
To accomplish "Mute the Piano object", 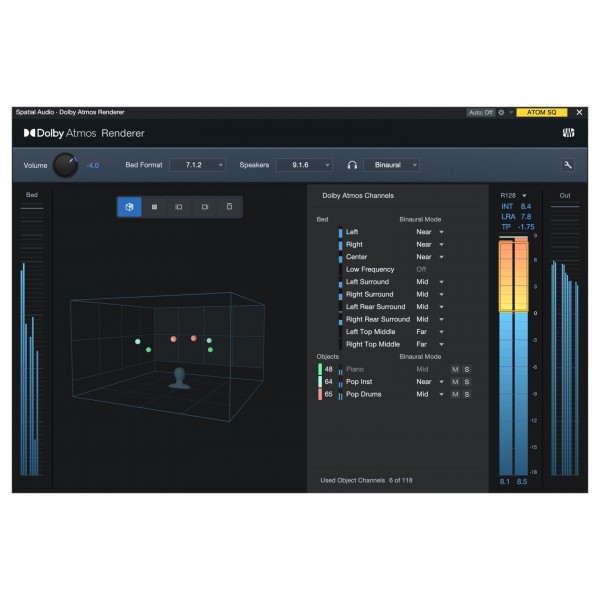I will 455,369.
